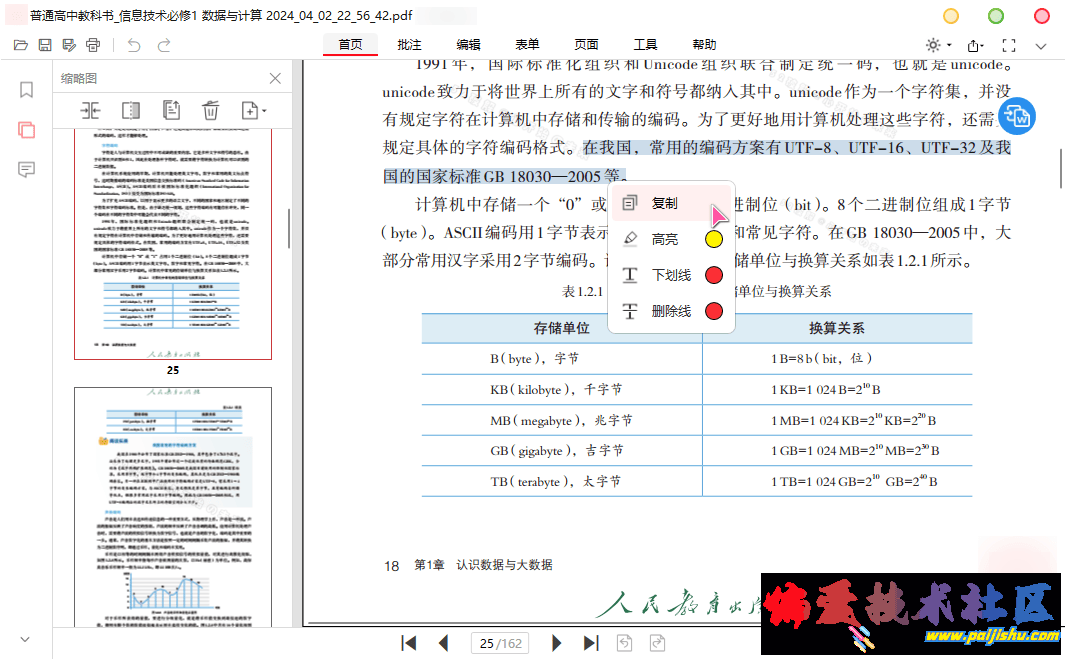Expand the insert page dropdown in thumbnail panel
1066x660 pixels.
(x=253, y=110)
